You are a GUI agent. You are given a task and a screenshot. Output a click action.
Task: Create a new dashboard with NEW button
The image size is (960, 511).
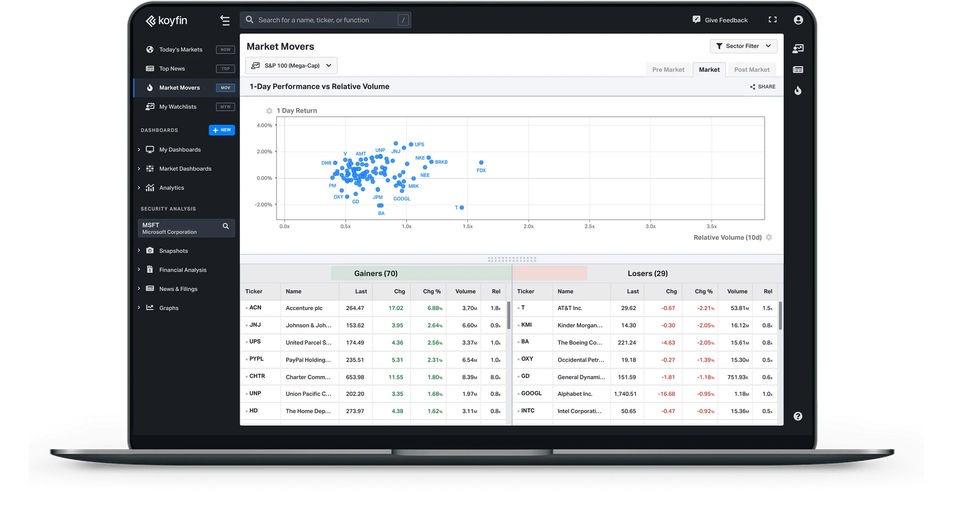(x=222, y=130)
